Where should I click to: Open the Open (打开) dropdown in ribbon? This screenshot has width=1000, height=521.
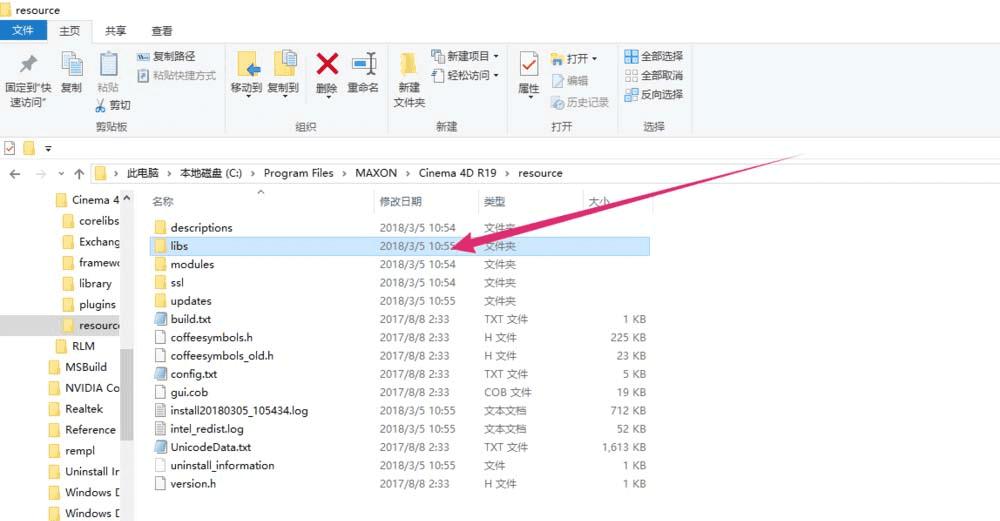tap(574, 59)
